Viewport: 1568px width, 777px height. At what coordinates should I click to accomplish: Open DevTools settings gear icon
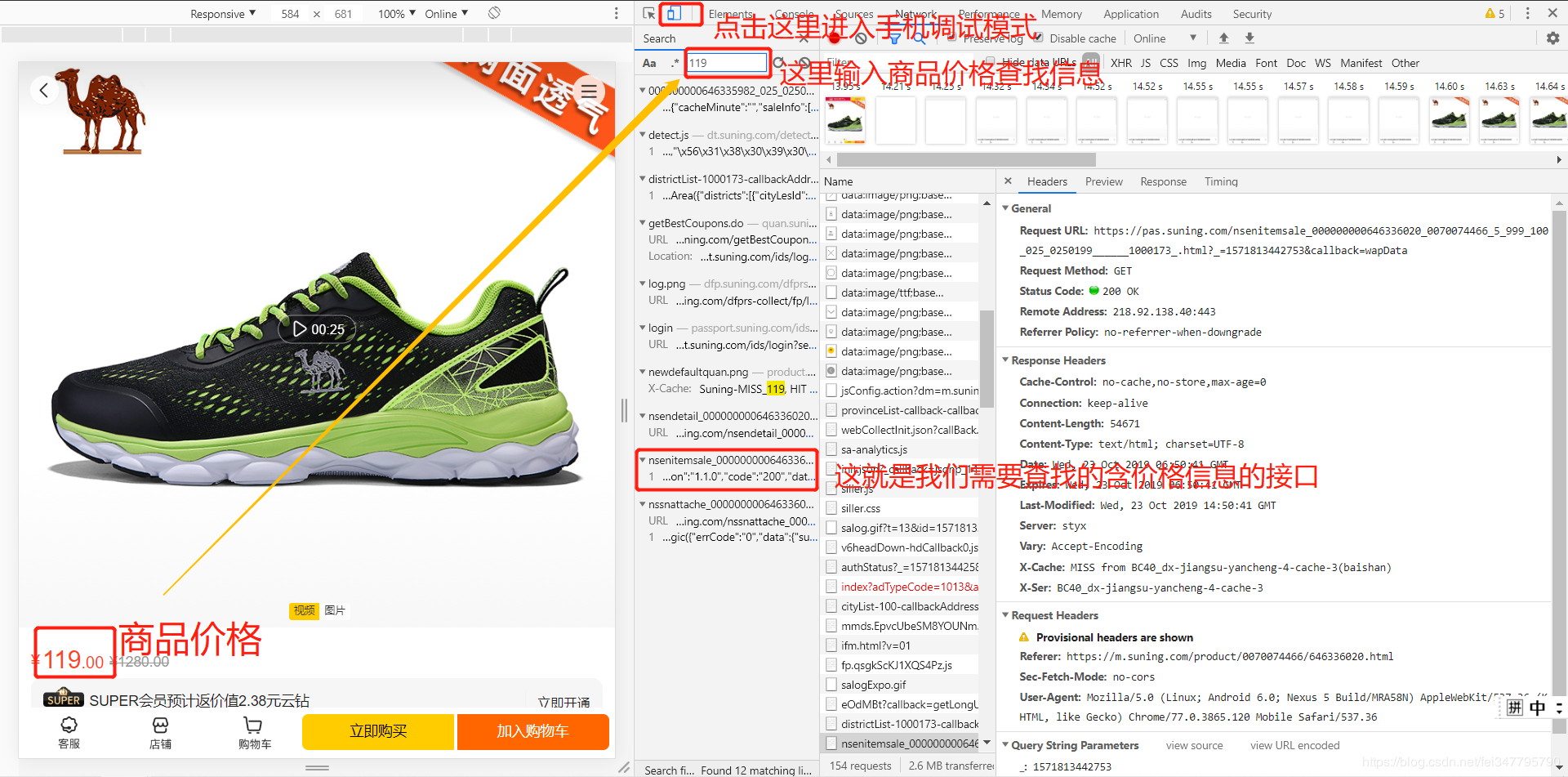tap(1552, 38)
